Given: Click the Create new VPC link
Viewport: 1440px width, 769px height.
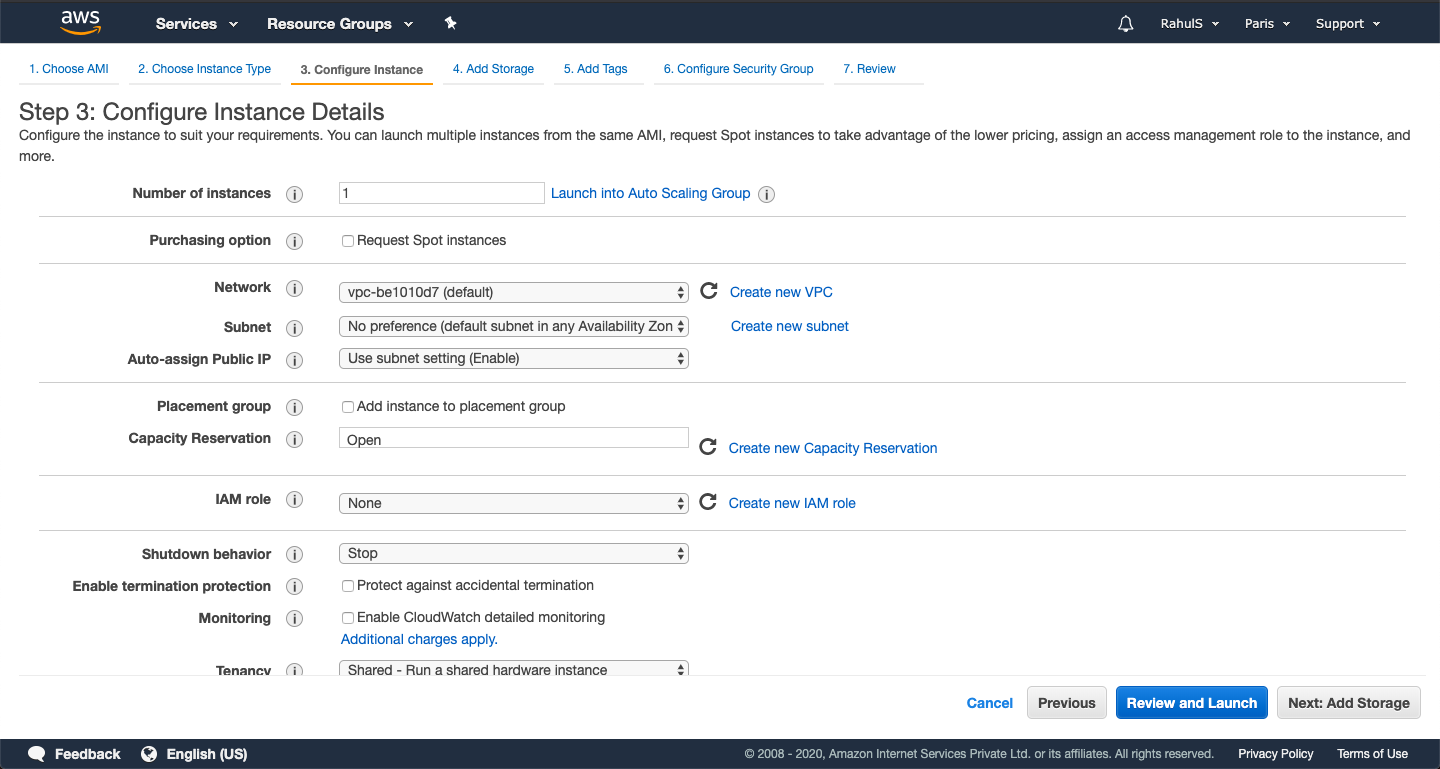Looking at the screenshot, I should coord(781,292).
